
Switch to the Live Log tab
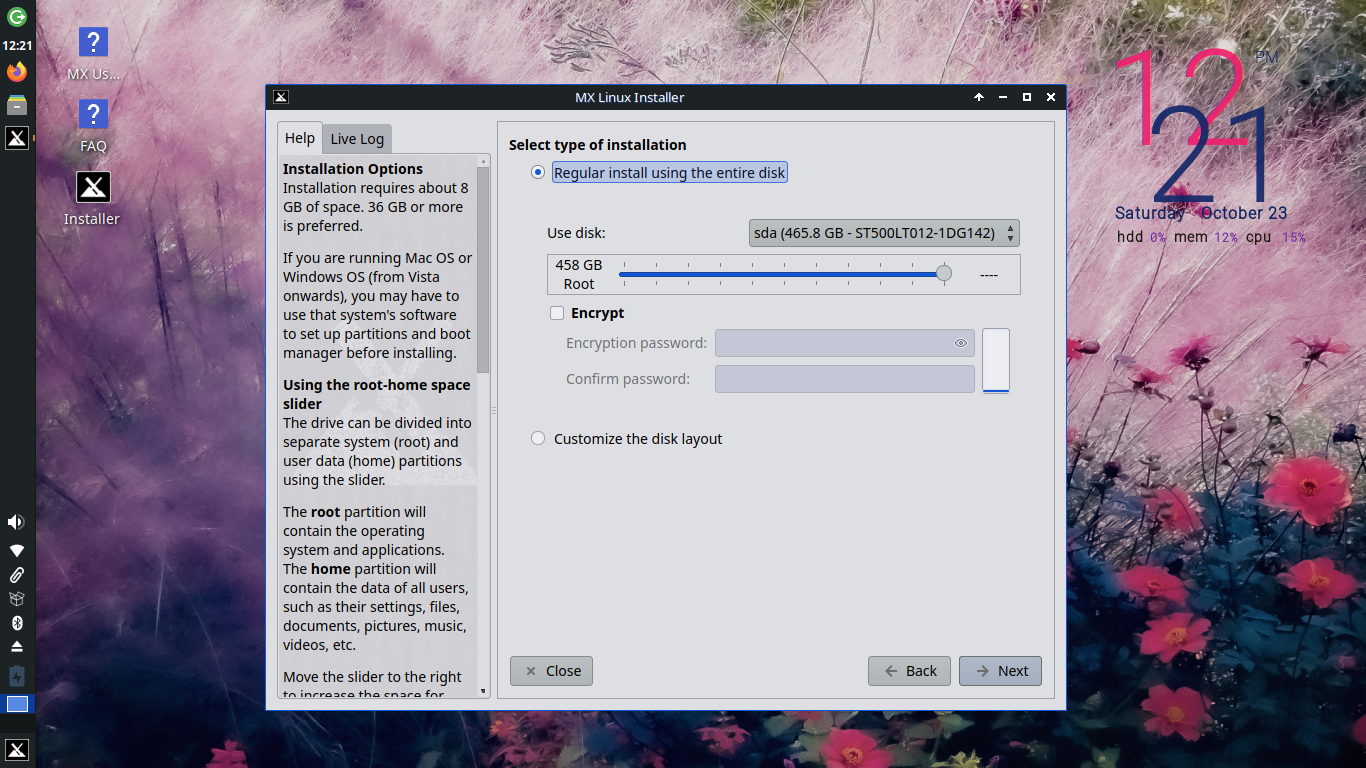pos(357,139)
